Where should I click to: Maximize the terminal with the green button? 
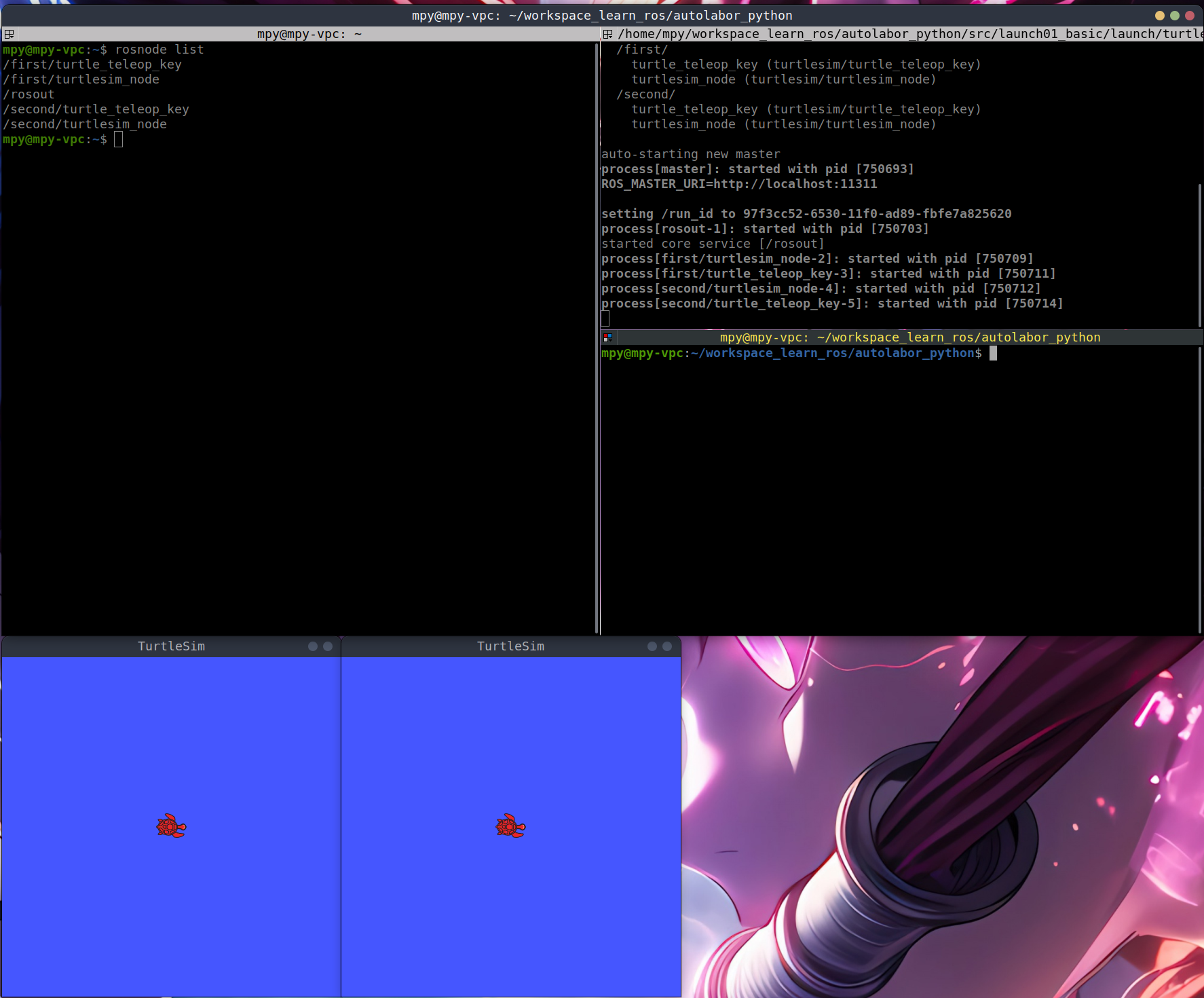1174,16
